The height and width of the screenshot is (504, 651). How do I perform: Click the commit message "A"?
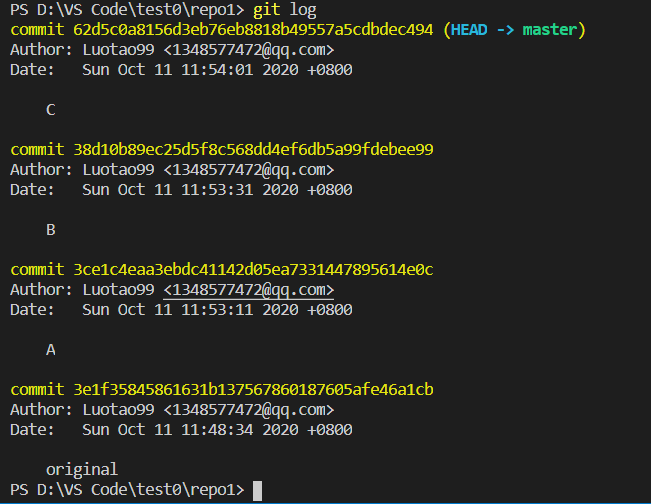point(51,350)
